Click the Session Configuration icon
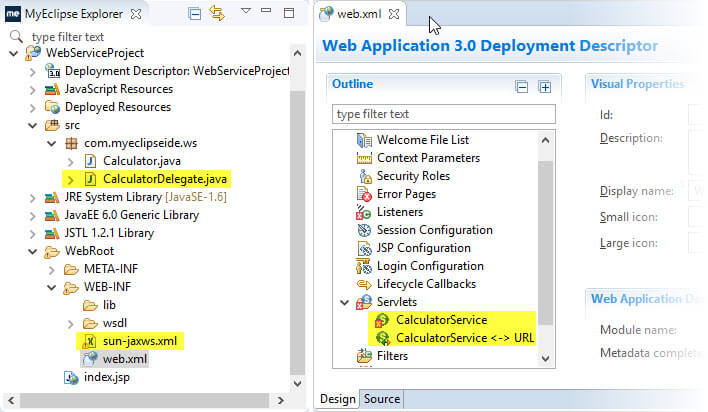The height and width of the screenshot is (412, 708). pyautogui.click(x=364, y=230)
